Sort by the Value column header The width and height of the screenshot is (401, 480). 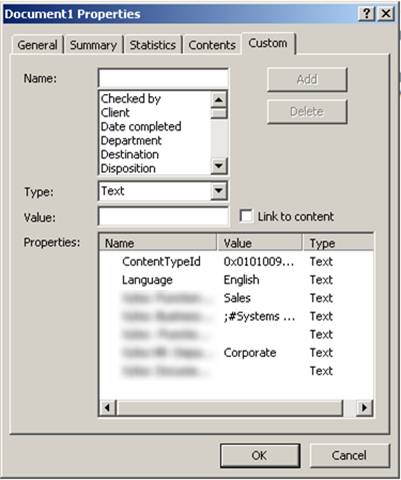pos(259,243)
